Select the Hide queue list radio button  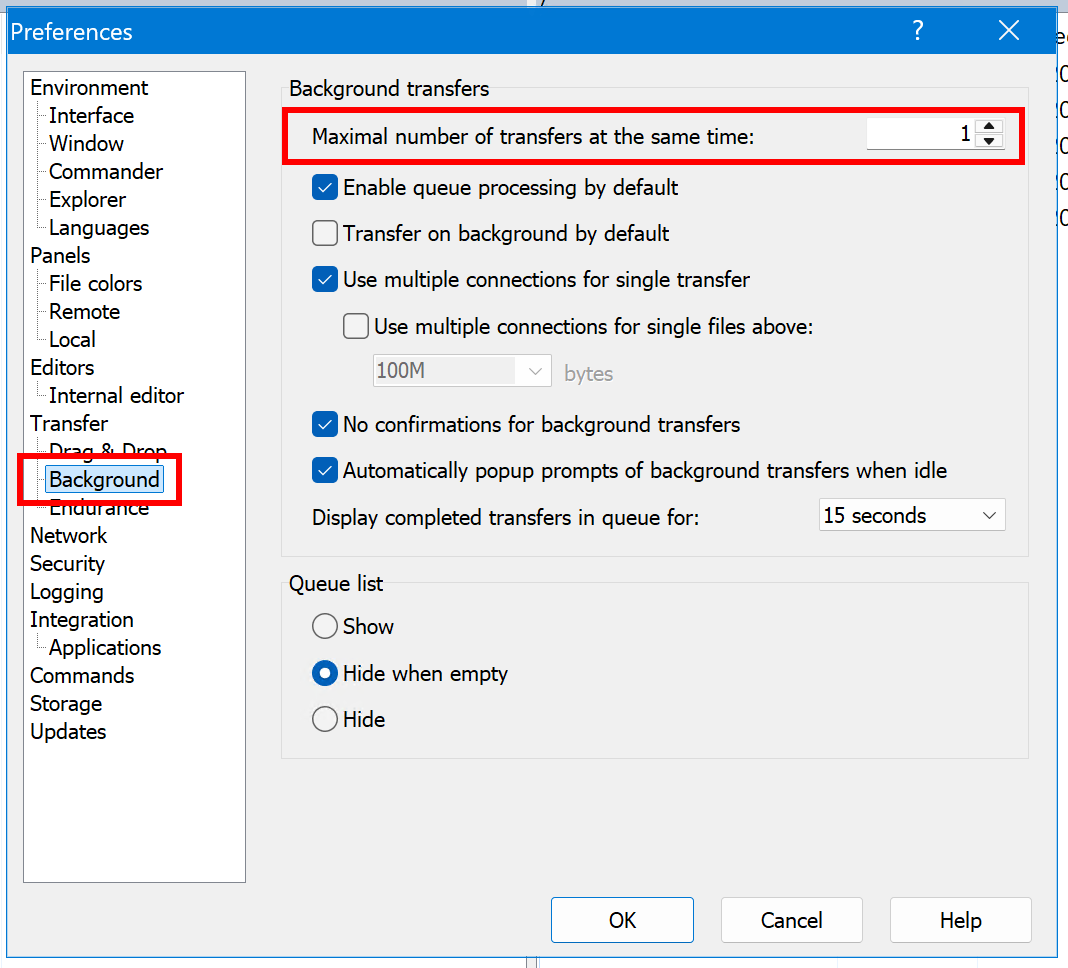325,719
